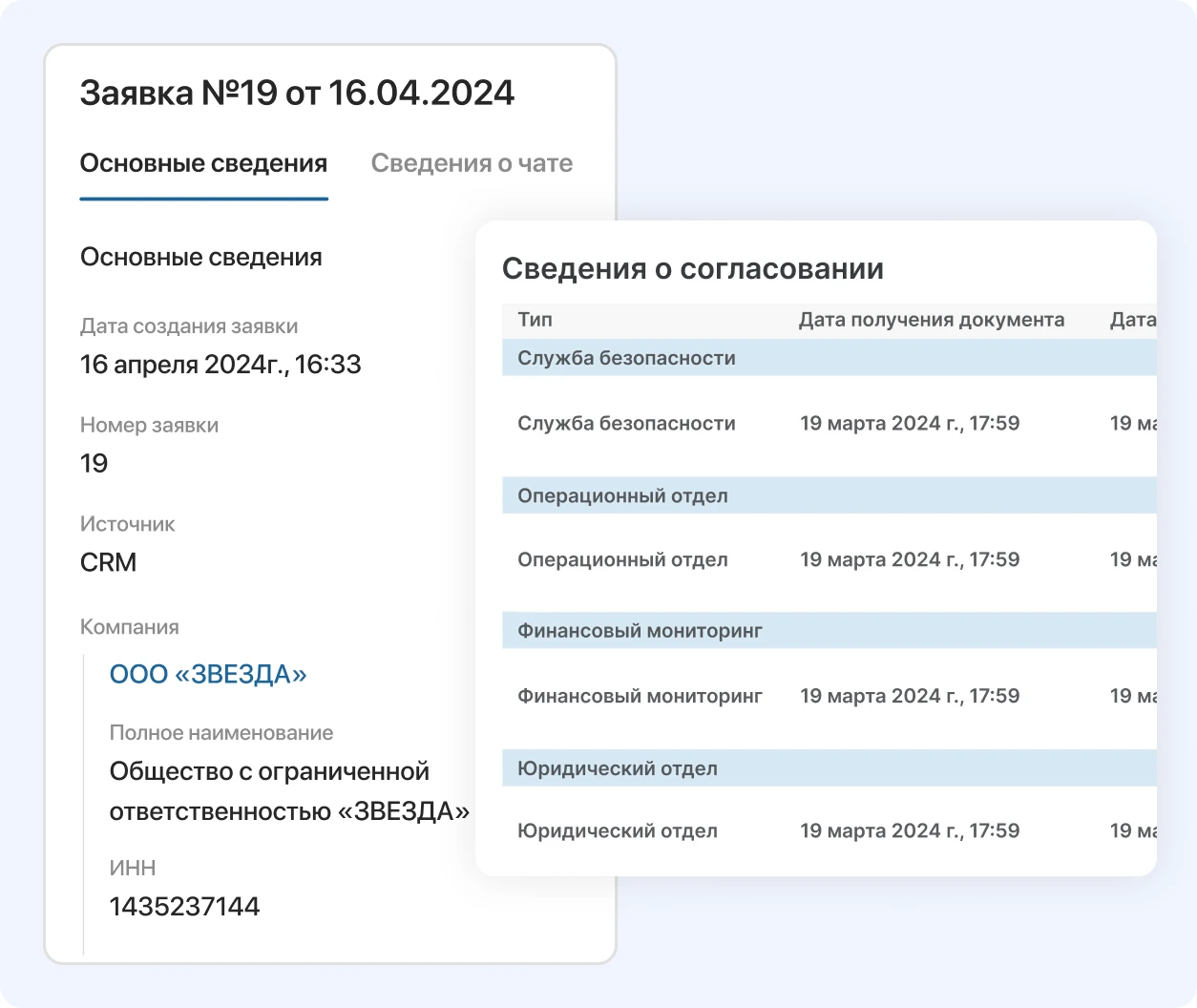Select the Операционный отдел data row type cell
This screenshot has height=1008, width=1197.
622,559
